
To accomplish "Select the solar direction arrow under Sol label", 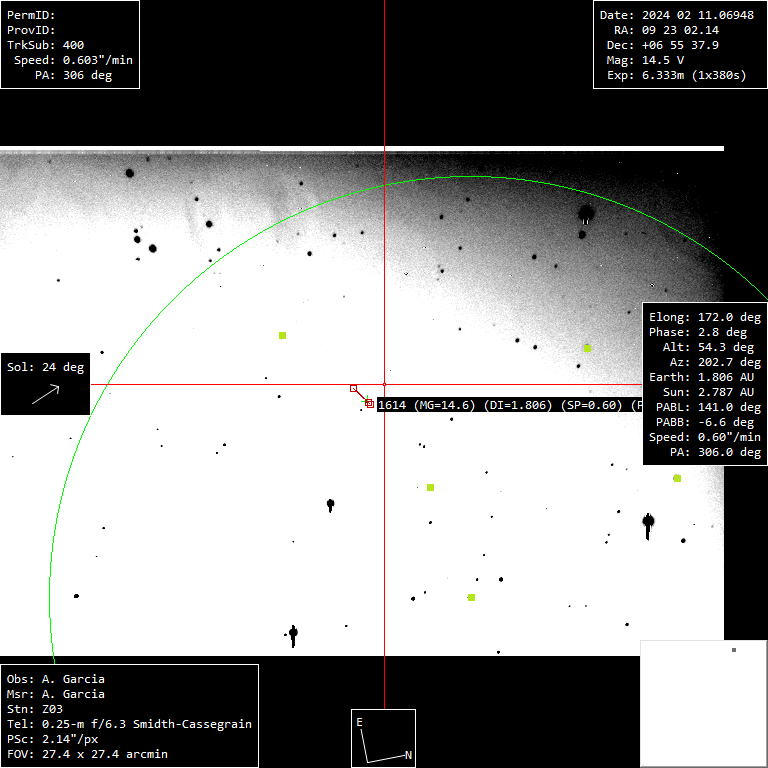I will [x=46, y=394].
